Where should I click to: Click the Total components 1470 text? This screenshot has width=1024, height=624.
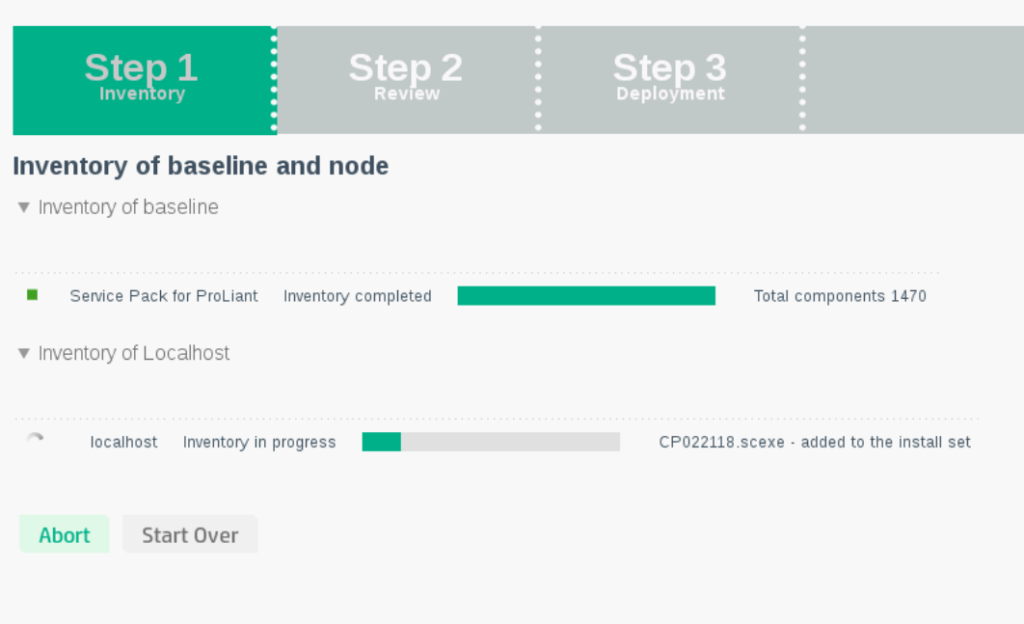point(840,296)
